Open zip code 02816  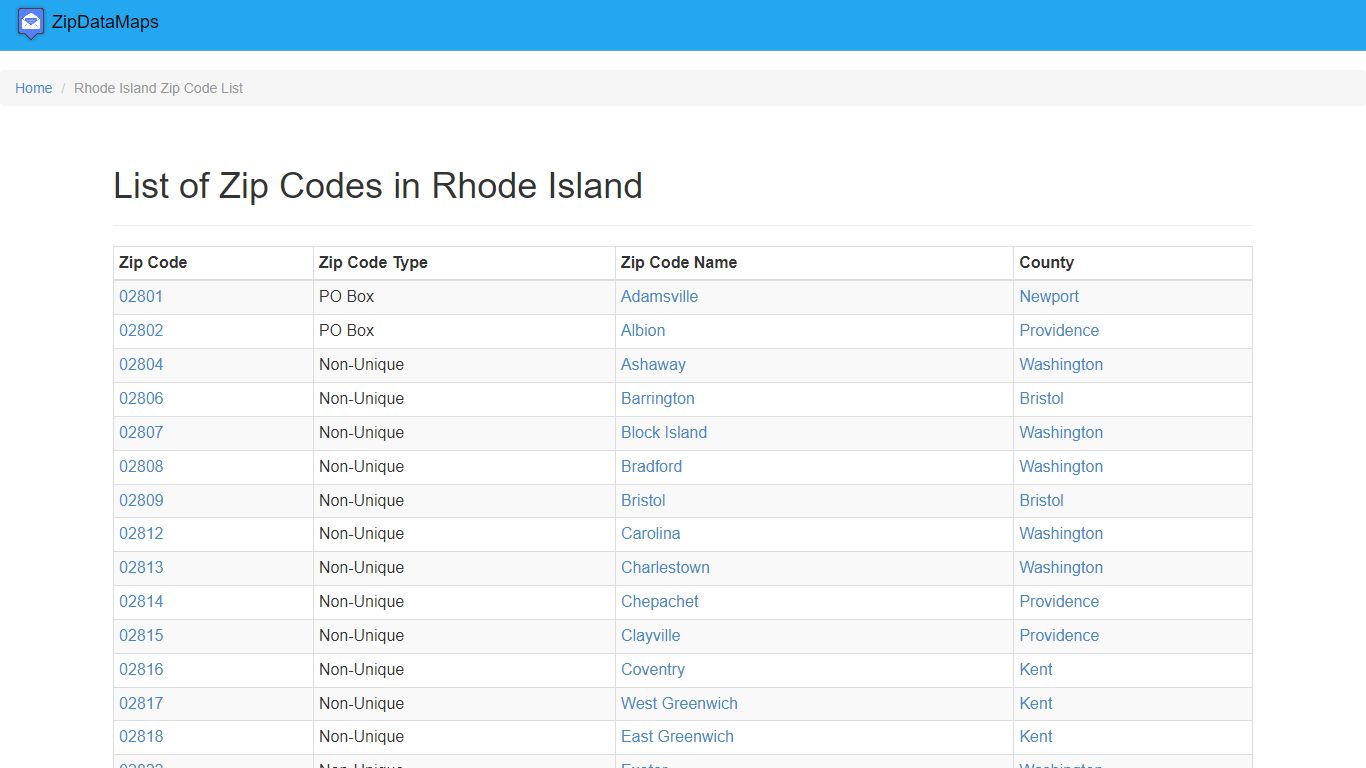[x=141, y=670]
